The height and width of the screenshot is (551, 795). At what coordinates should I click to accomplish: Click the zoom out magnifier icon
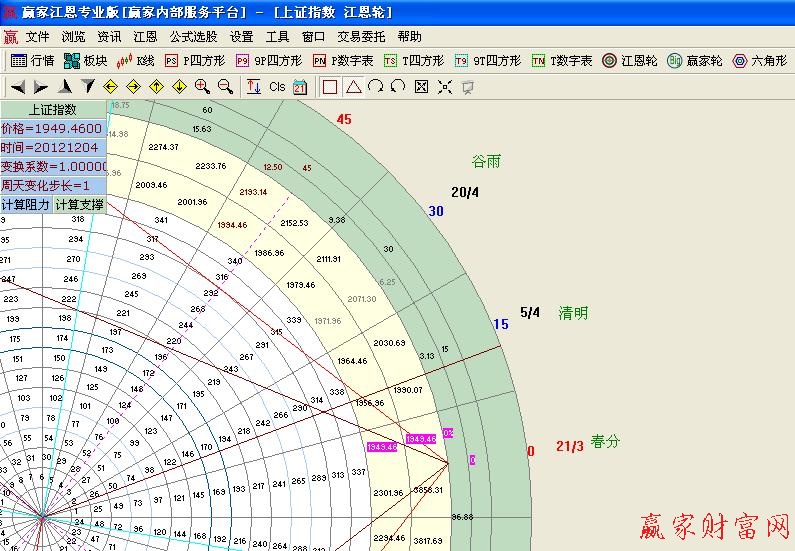click(225, 87)
